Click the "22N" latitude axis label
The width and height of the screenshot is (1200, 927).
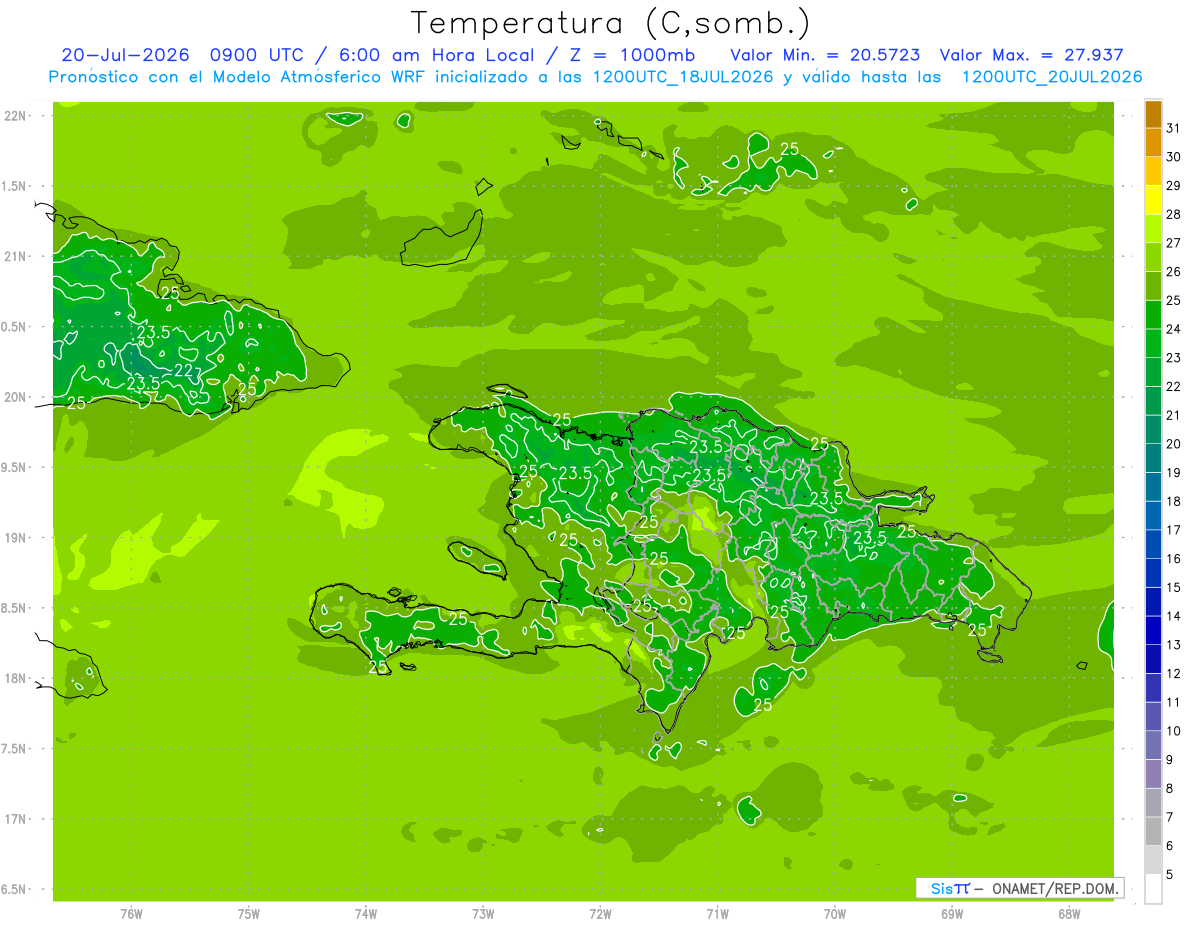pos(16,116)
